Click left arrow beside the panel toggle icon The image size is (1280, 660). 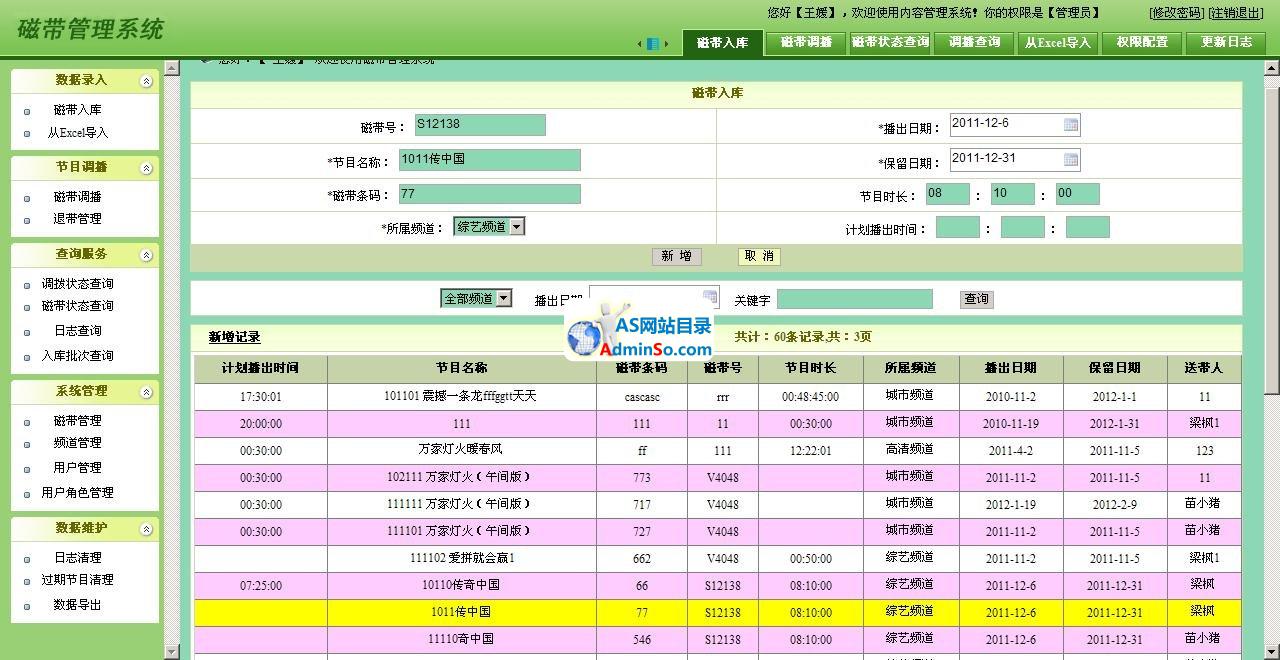640,43
